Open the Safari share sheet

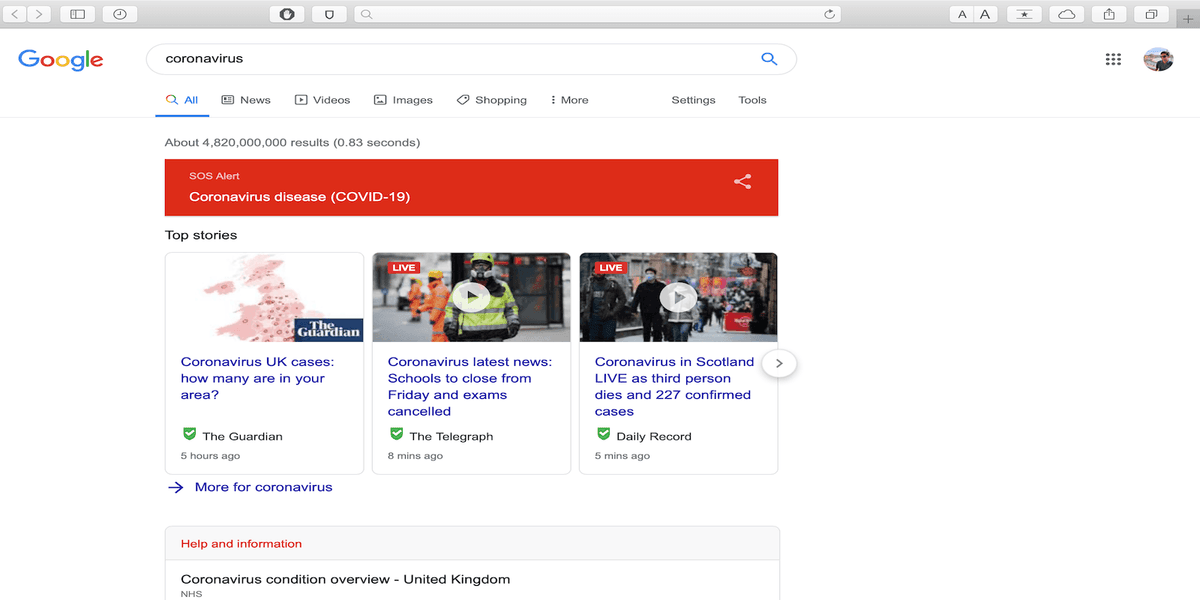pos(1110,14)
